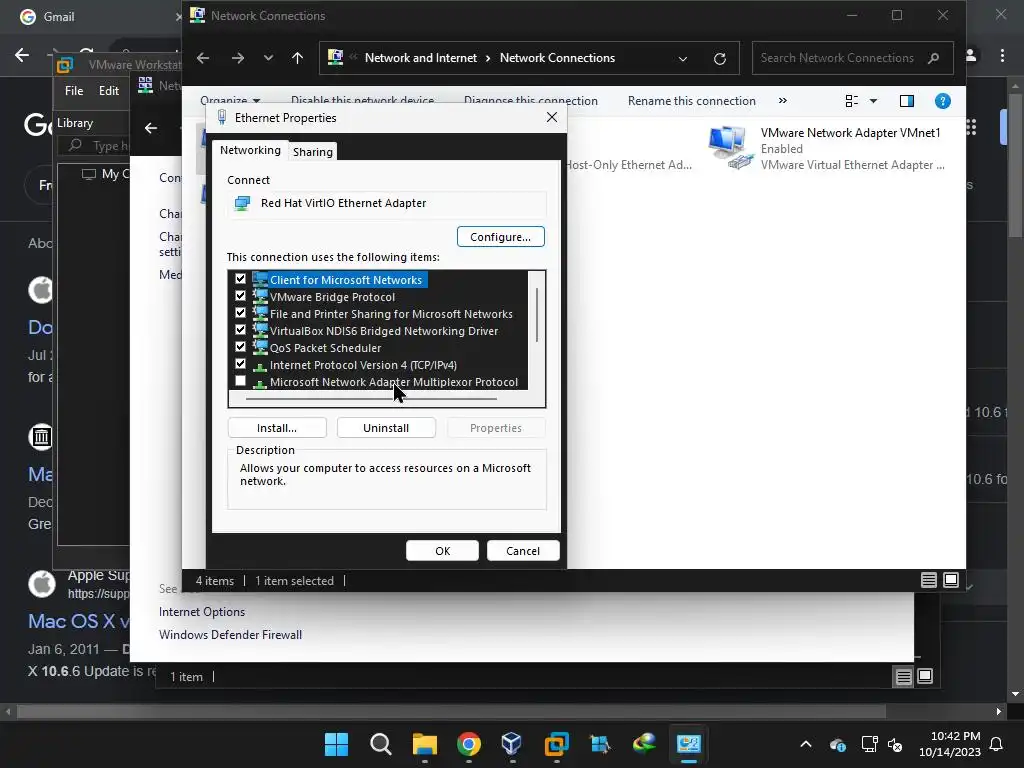Select File and Printer Sharing for Microsoft Networks
The width and height of the screenshot is (1024, 768).
391,314
